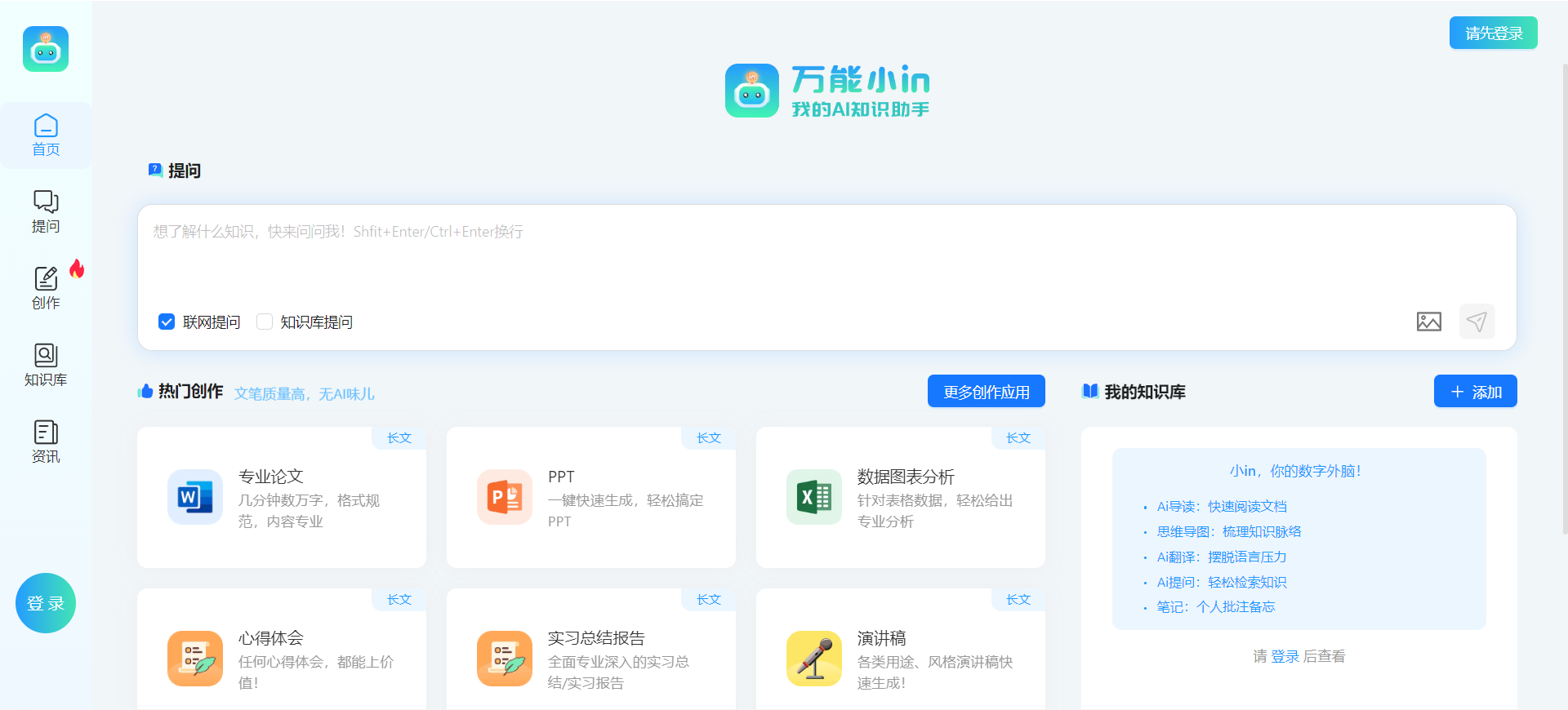1568x710 pixels.
Task: Focus the question input text area
Action: point(825,257)
